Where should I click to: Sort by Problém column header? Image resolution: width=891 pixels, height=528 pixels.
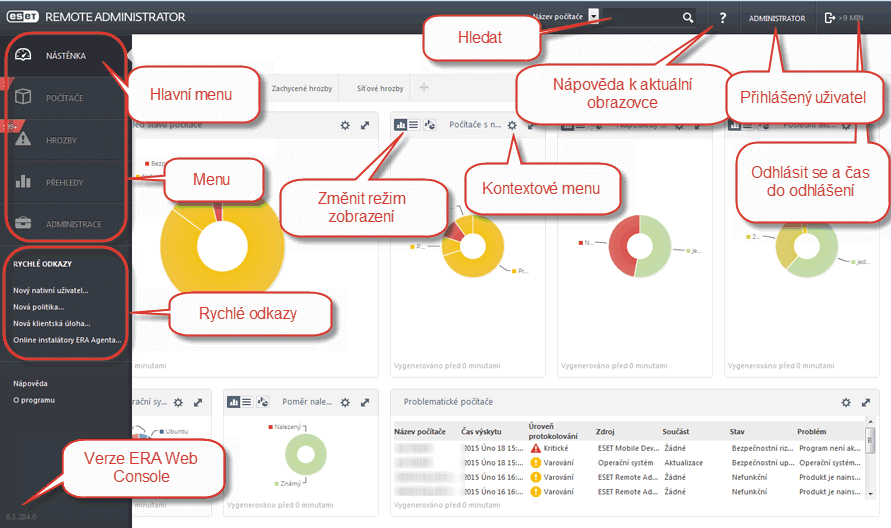[x=811, y=431]
